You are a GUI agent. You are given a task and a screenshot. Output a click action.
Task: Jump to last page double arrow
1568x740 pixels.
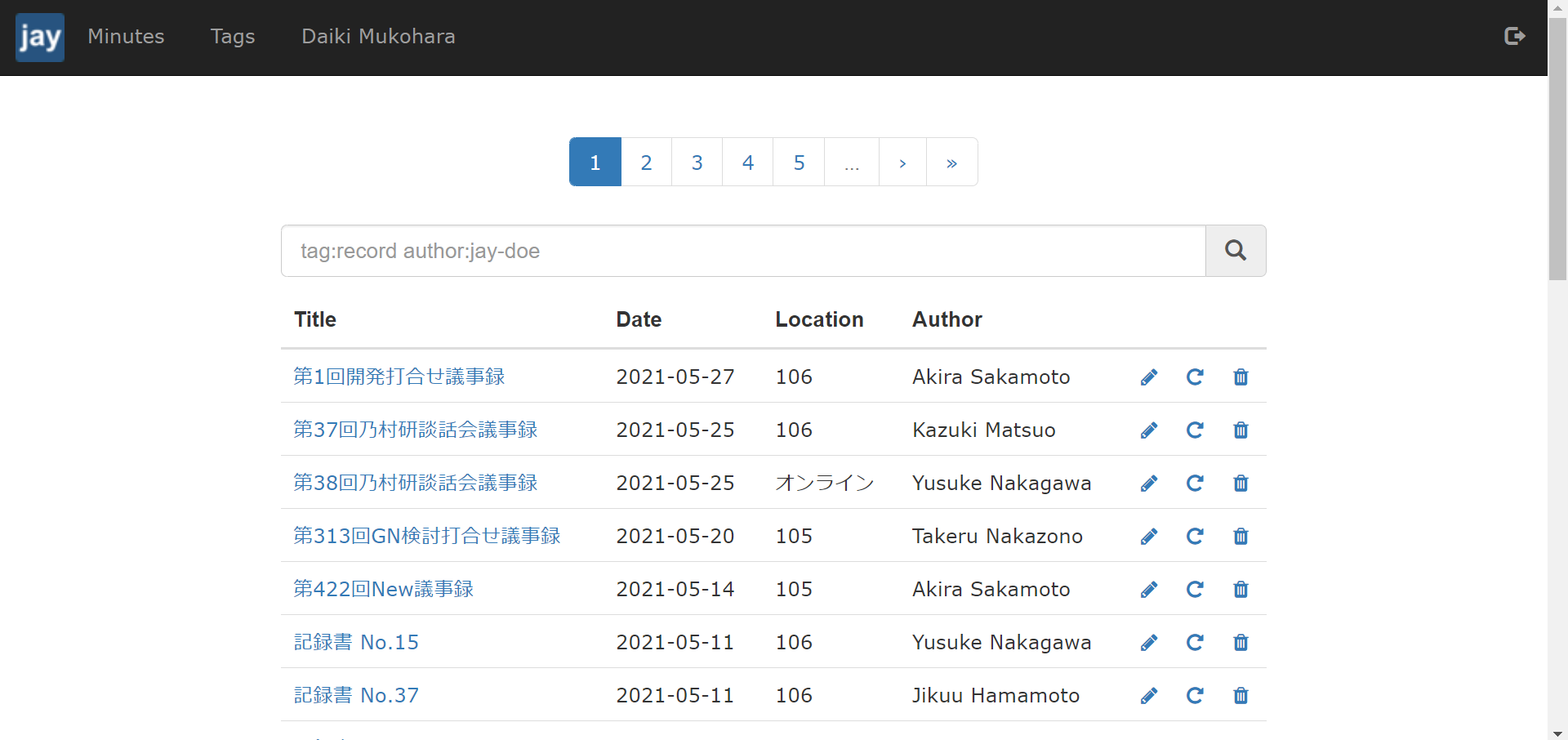point(951,163)
